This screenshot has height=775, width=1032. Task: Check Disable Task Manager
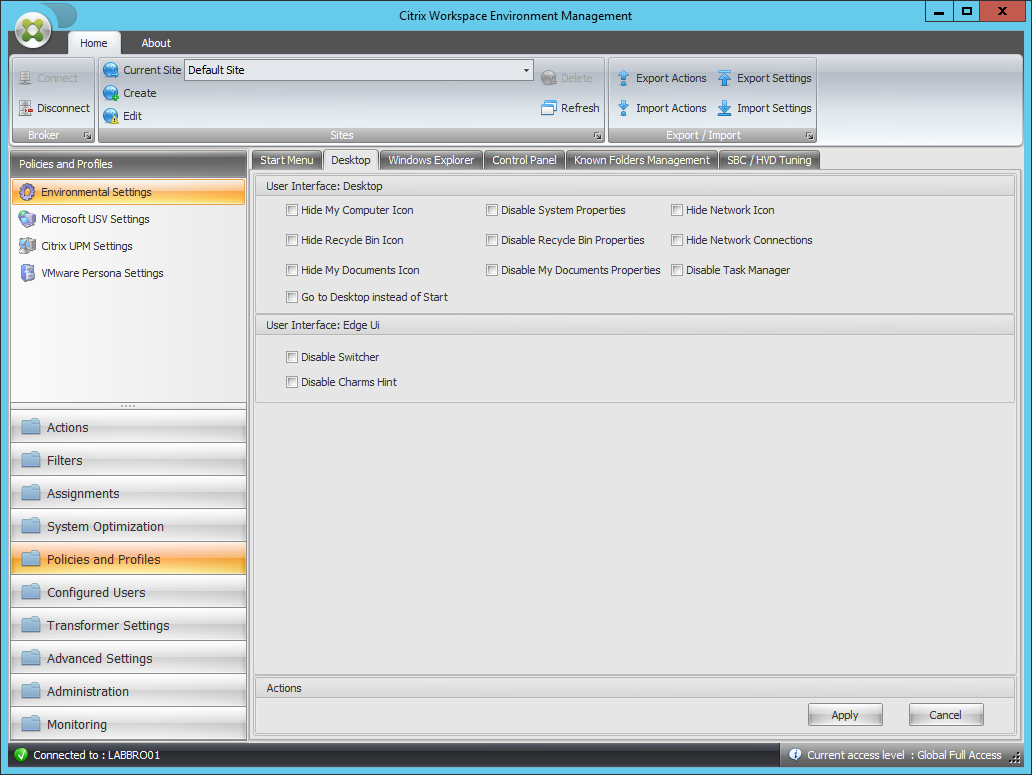coord(677,270)
